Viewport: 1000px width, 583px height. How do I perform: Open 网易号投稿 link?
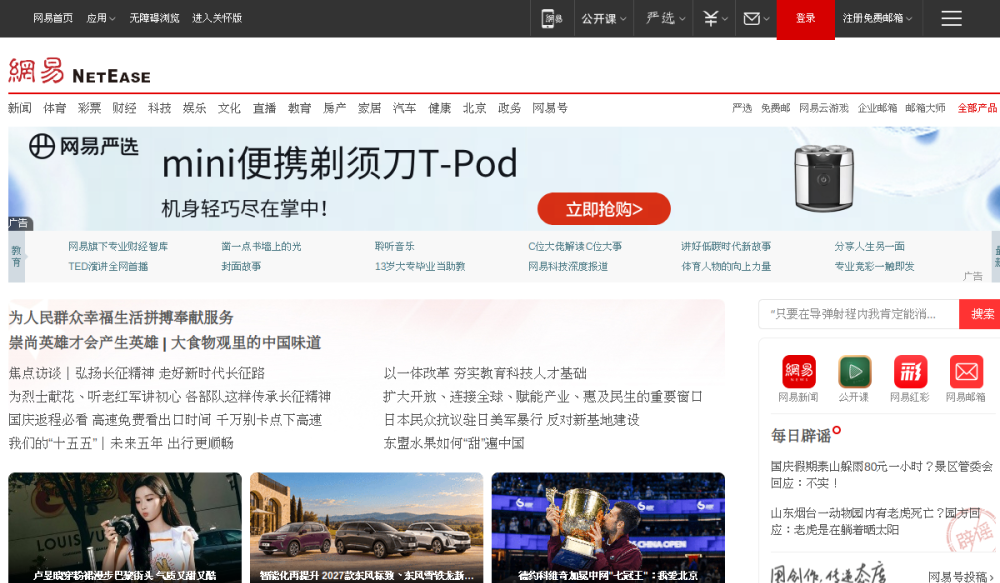[961, 577]
